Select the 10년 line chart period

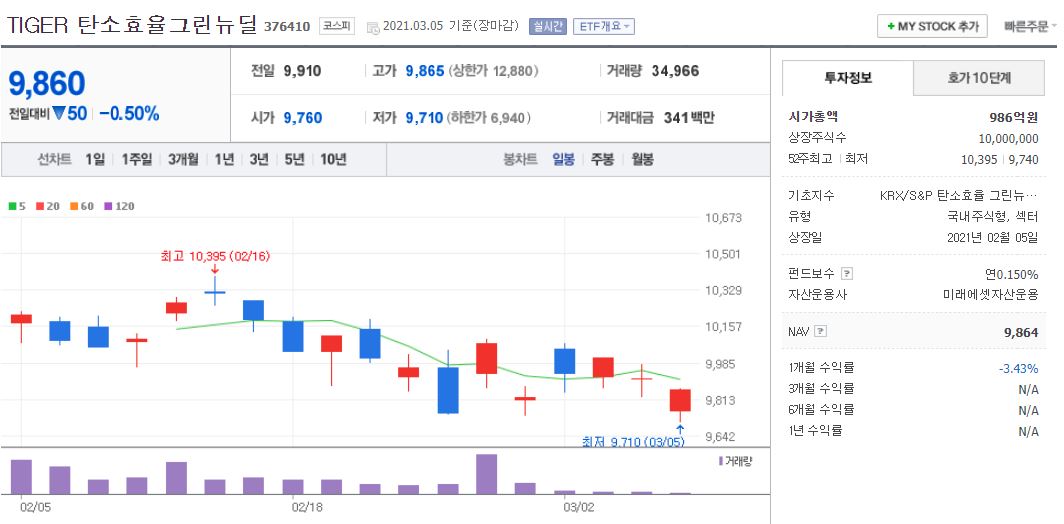[333, 160]
